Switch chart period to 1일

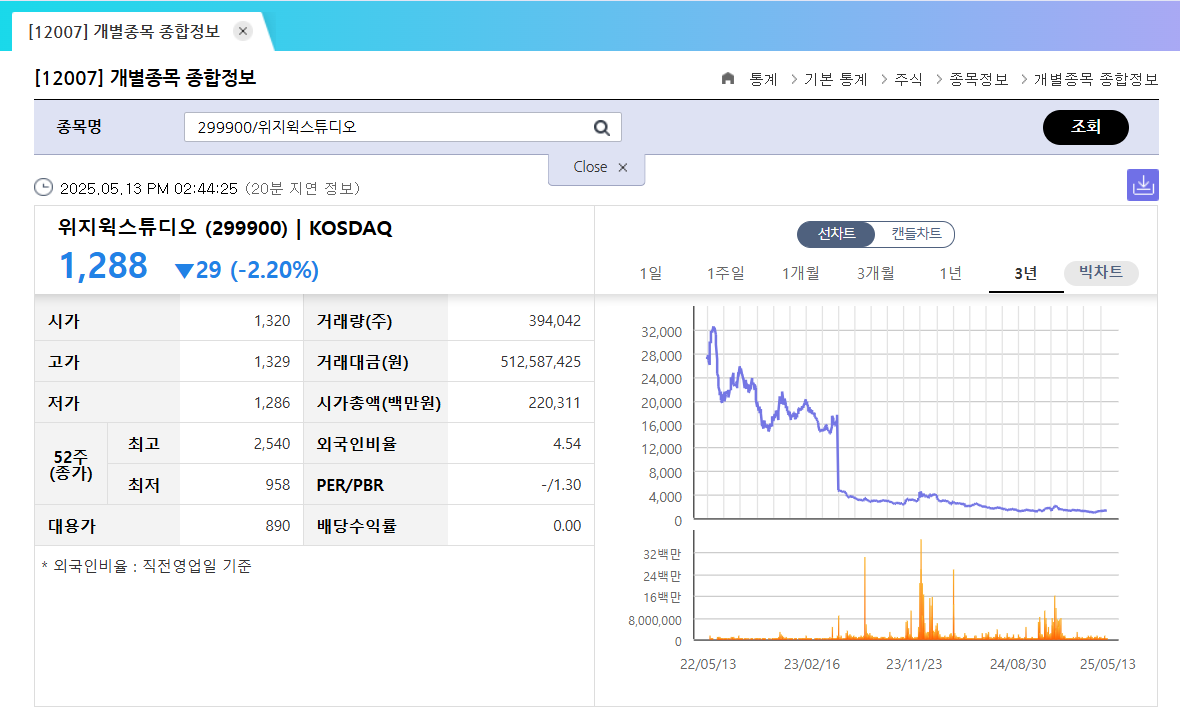point(652,272)
